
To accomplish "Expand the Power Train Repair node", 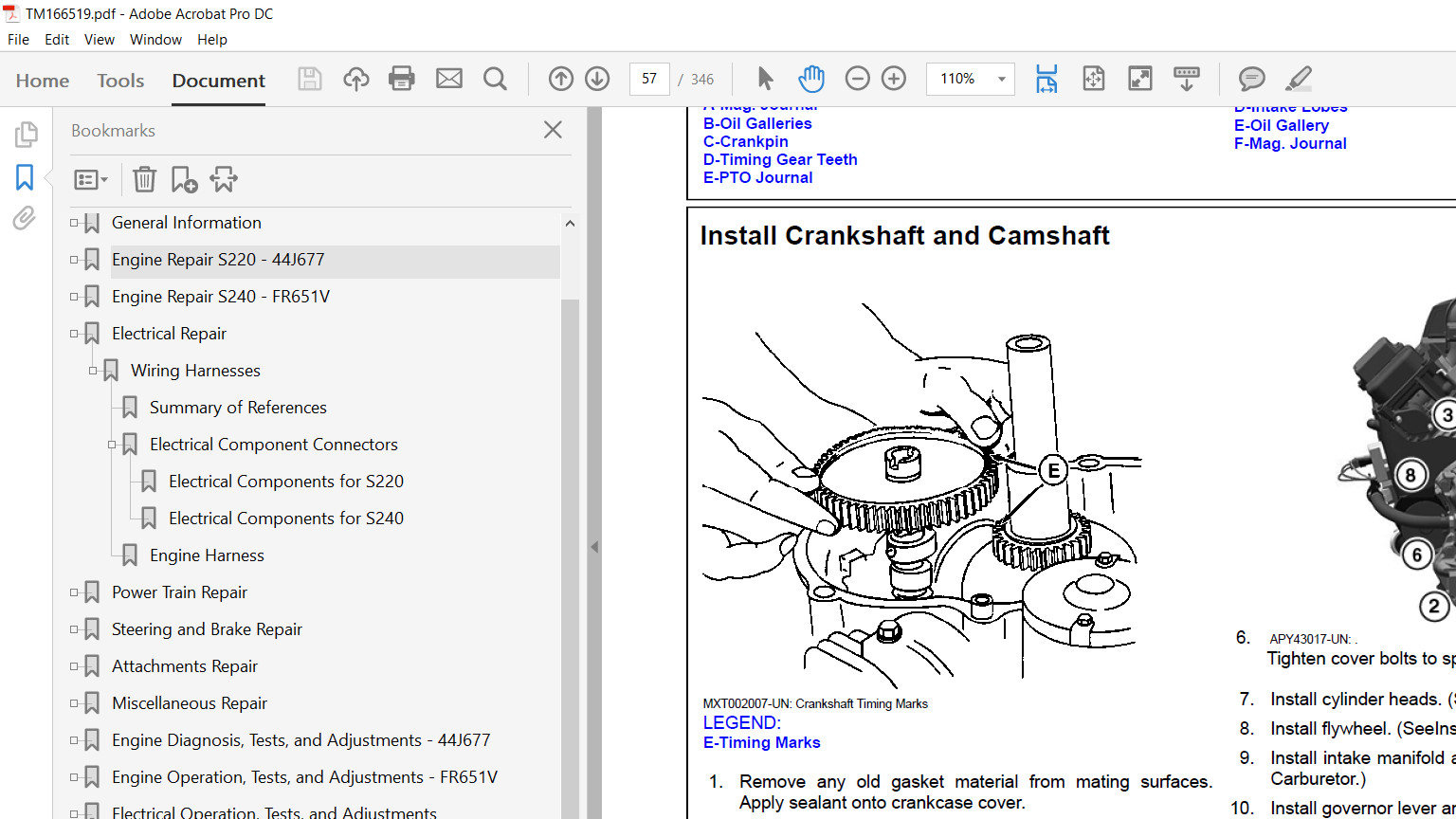I will pos(74,592).
